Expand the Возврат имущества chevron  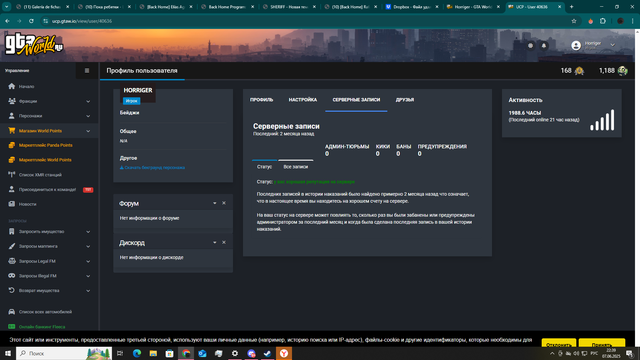coord(88,291)
